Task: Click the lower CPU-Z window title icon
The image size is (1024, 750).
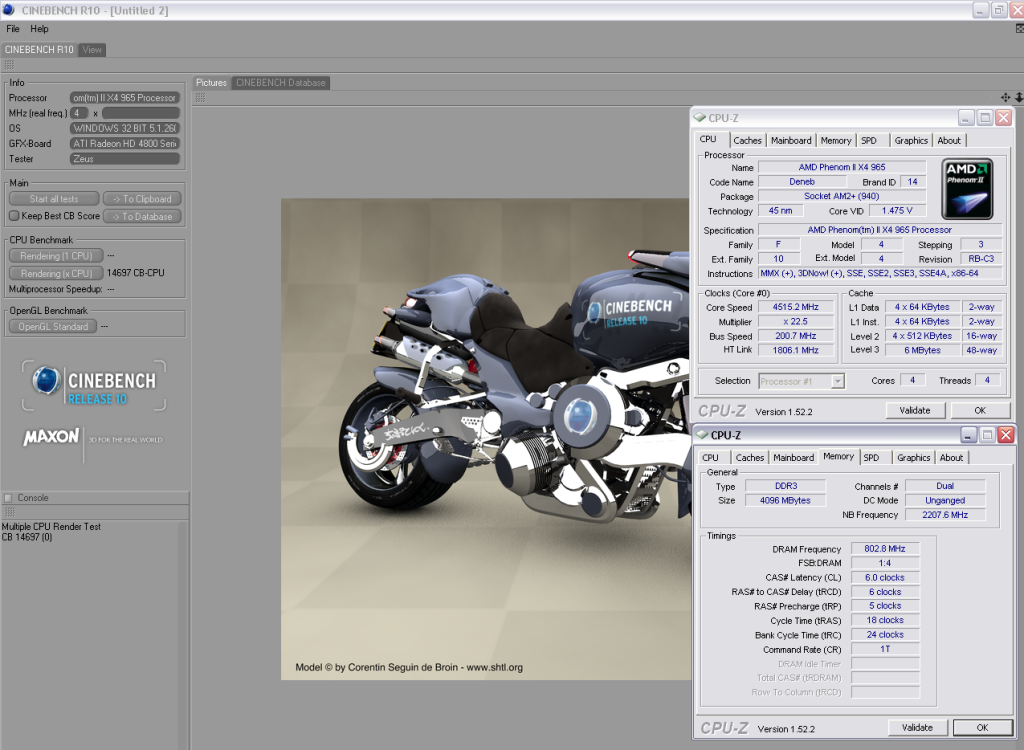Action: 702,434
